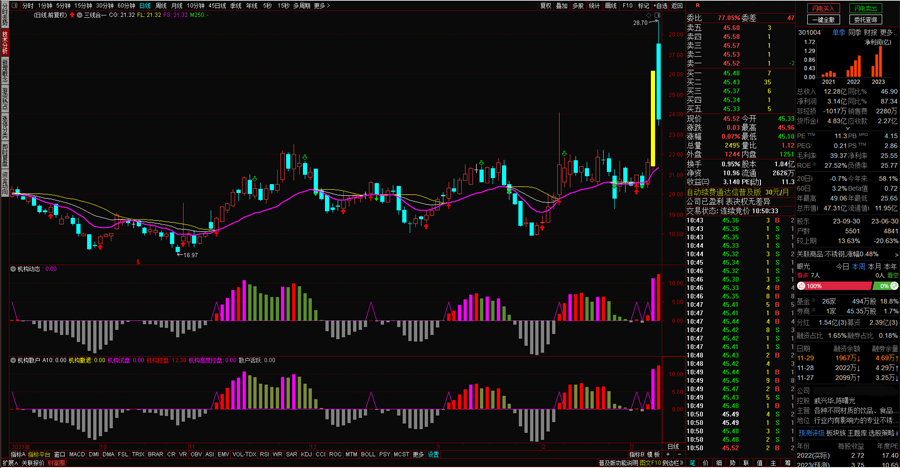Expand 更多 indicators list at bottom bar
The width and height of the screenshot is (900, 468).
point(417,454)
